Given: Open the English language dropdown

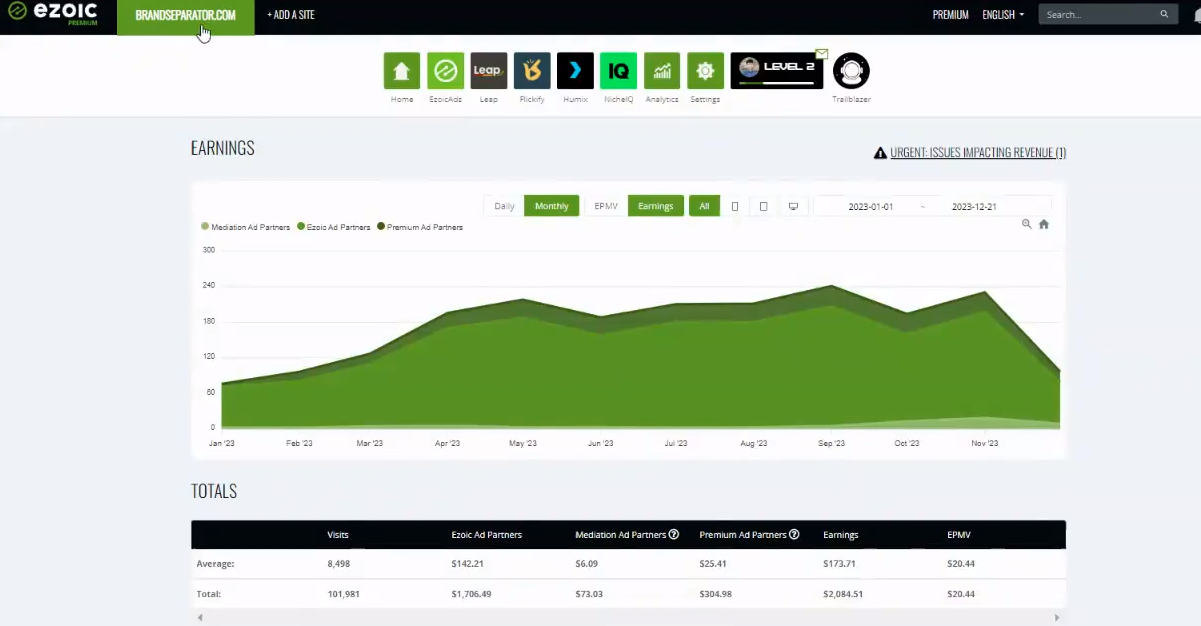Looking at the screenshot, I should click(x=1003, y=15).
